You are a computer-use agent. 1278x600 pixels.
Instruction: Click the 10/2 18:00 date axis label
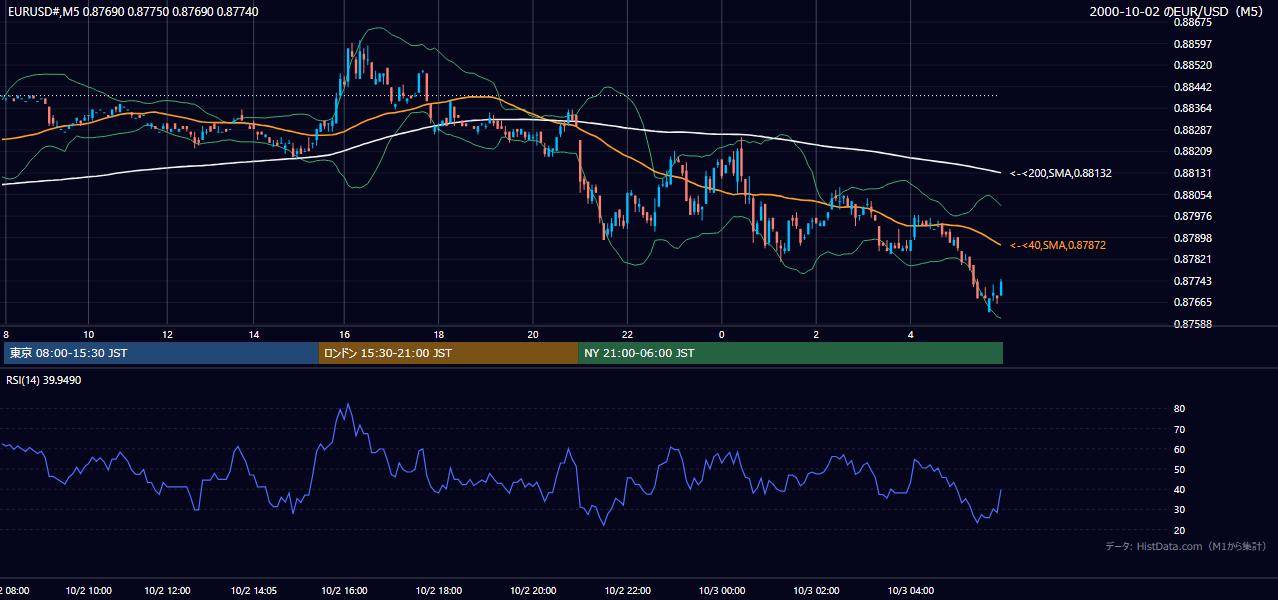coord(438,590)
